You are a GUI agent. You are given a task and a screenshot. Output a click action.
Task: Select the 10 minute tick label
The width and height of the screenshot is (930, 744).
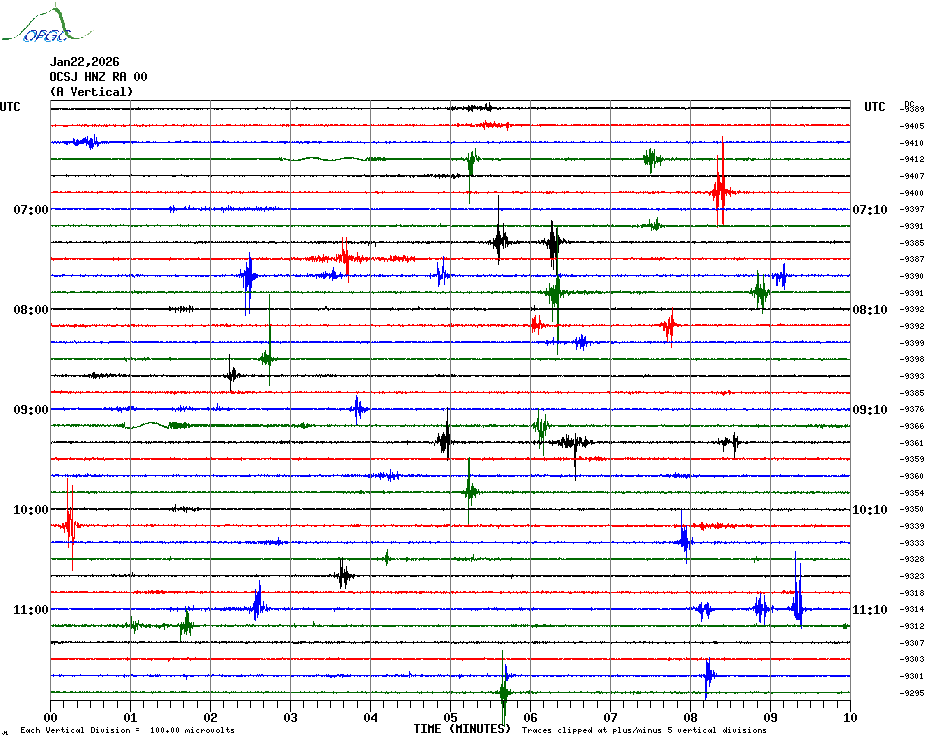click(849, 717)
